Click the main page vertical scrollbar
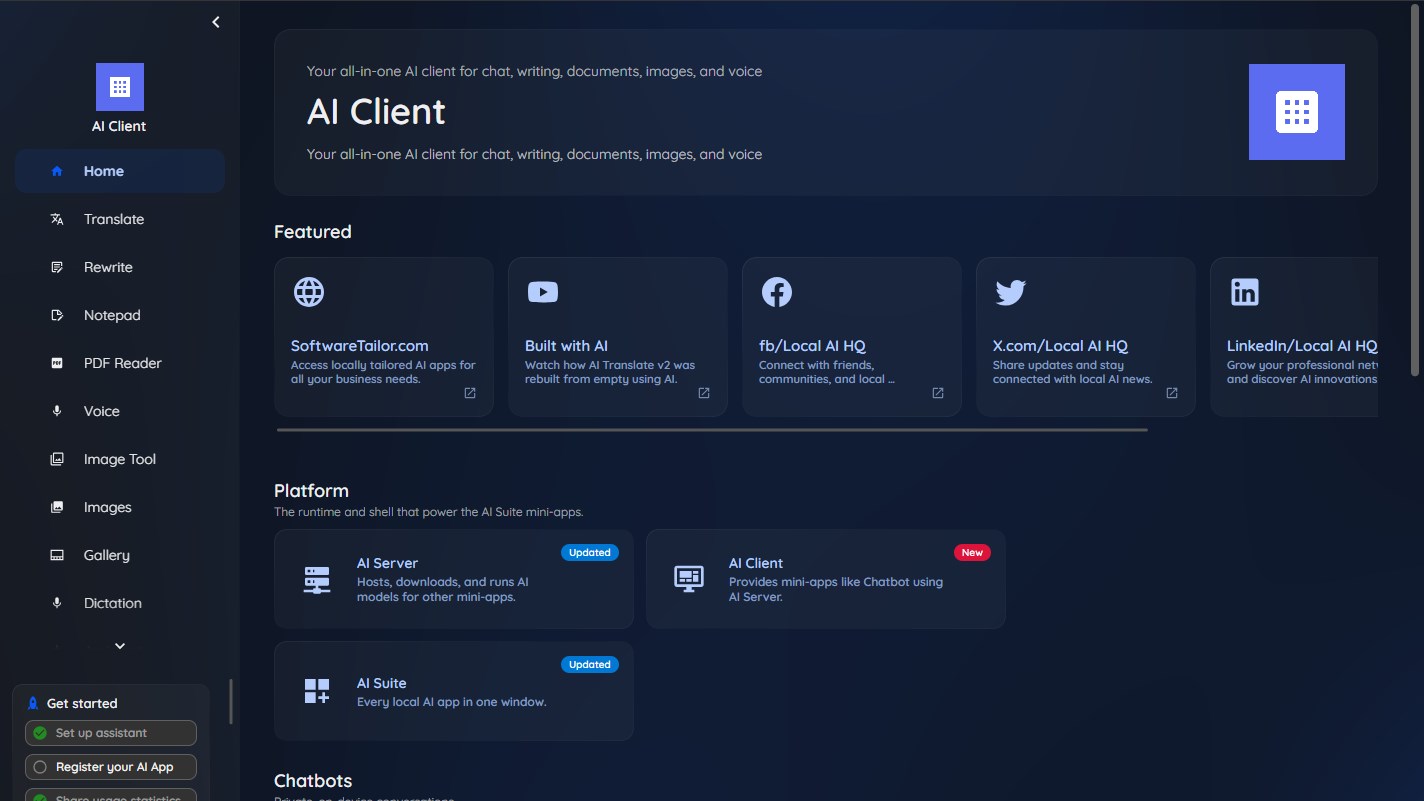Viewport: 1424px width, 801px height. (x=1415, y=190)
